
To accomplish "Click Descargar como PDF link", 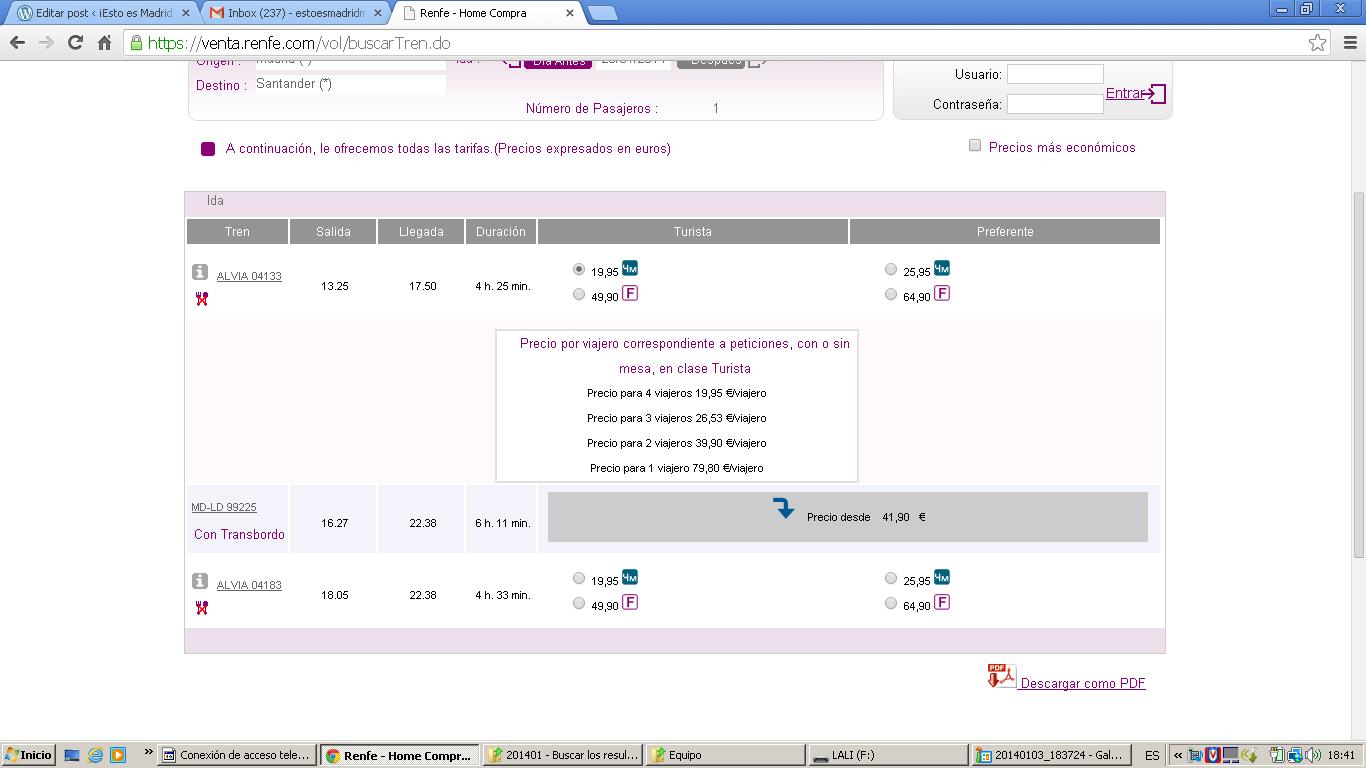I will pyautogui.click(x=1083, y=683).
